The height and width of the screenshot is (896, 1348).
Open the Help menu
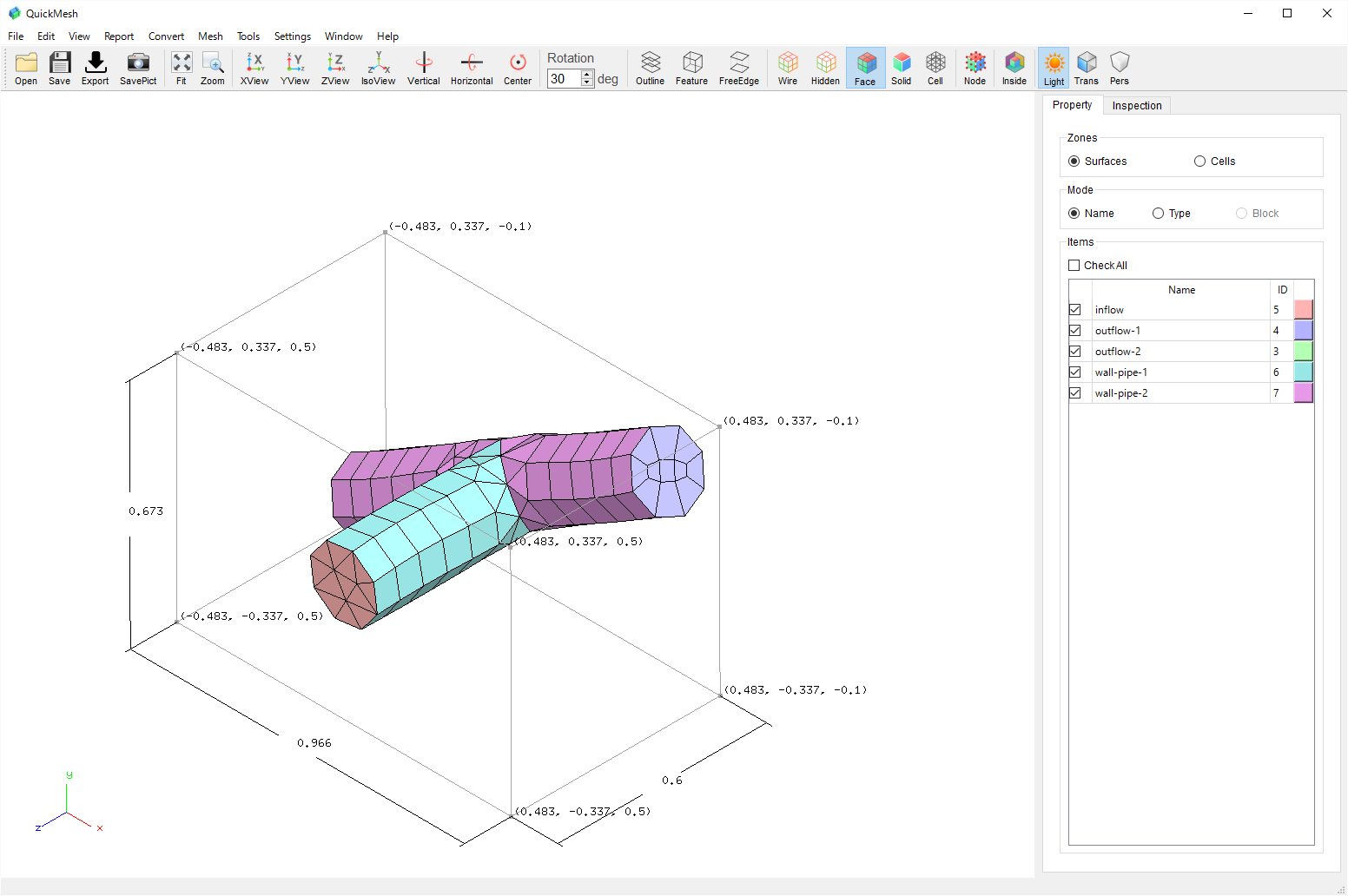coord(387,36)
